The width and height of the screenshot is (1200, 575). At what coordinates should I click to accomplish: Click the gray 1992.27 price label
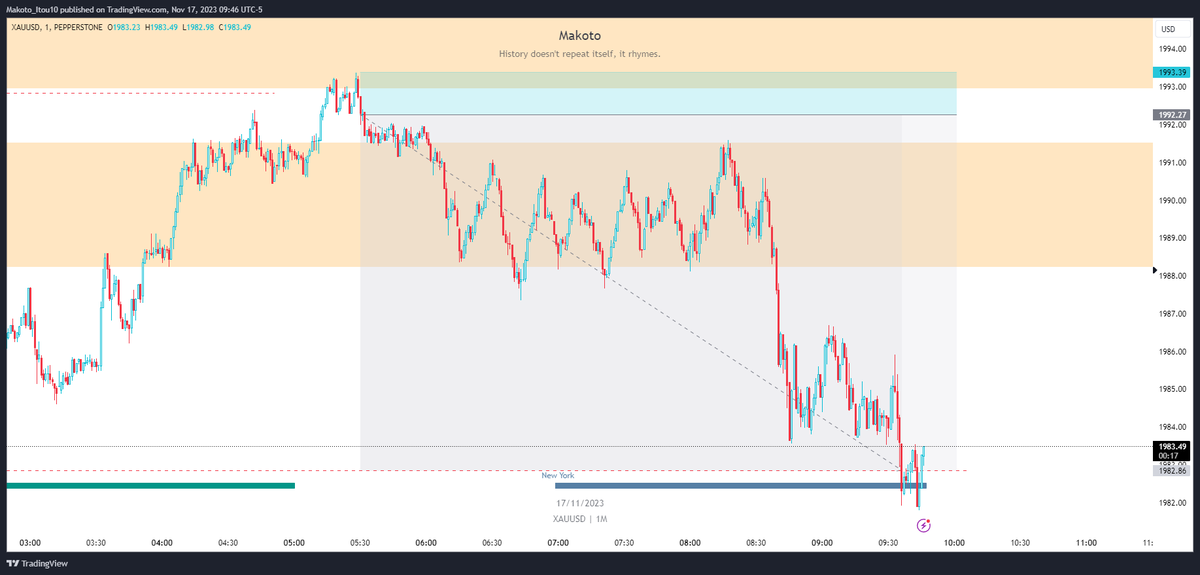[1171, 115]
